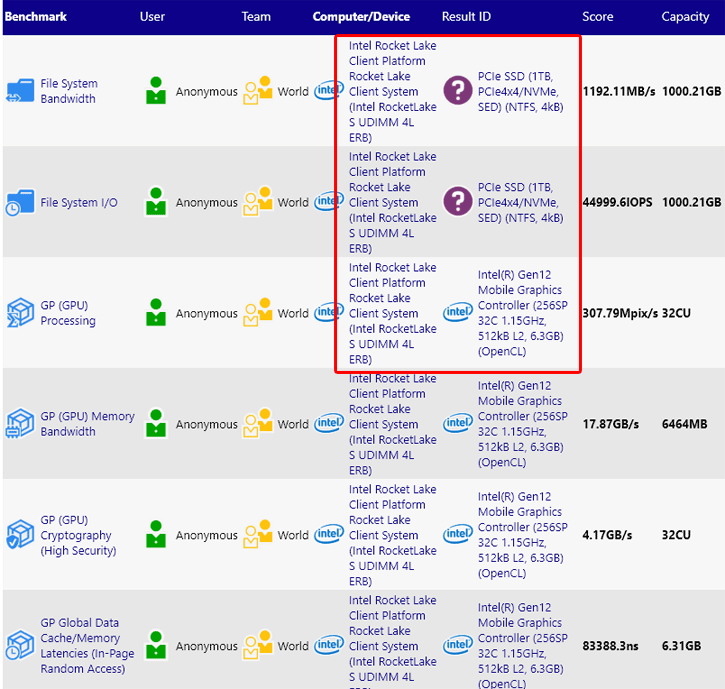
Task: Click the purple question mark icon in File System Bandwidth row
Action: coord(458,91)
